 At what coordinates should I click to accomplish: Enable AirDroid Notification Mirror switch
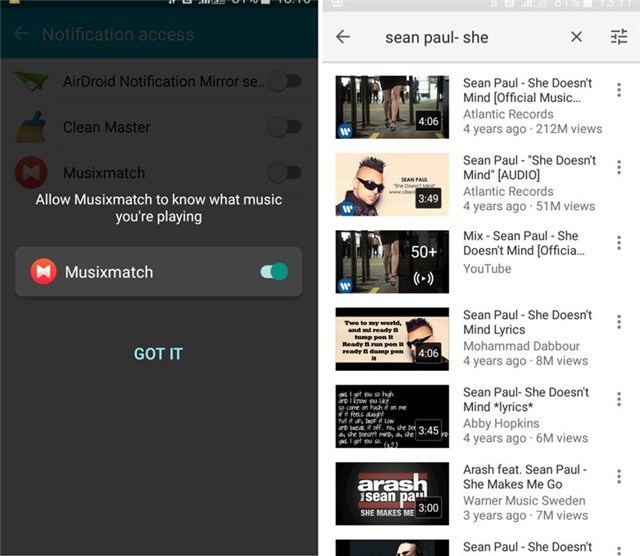(x=284, y=81)
